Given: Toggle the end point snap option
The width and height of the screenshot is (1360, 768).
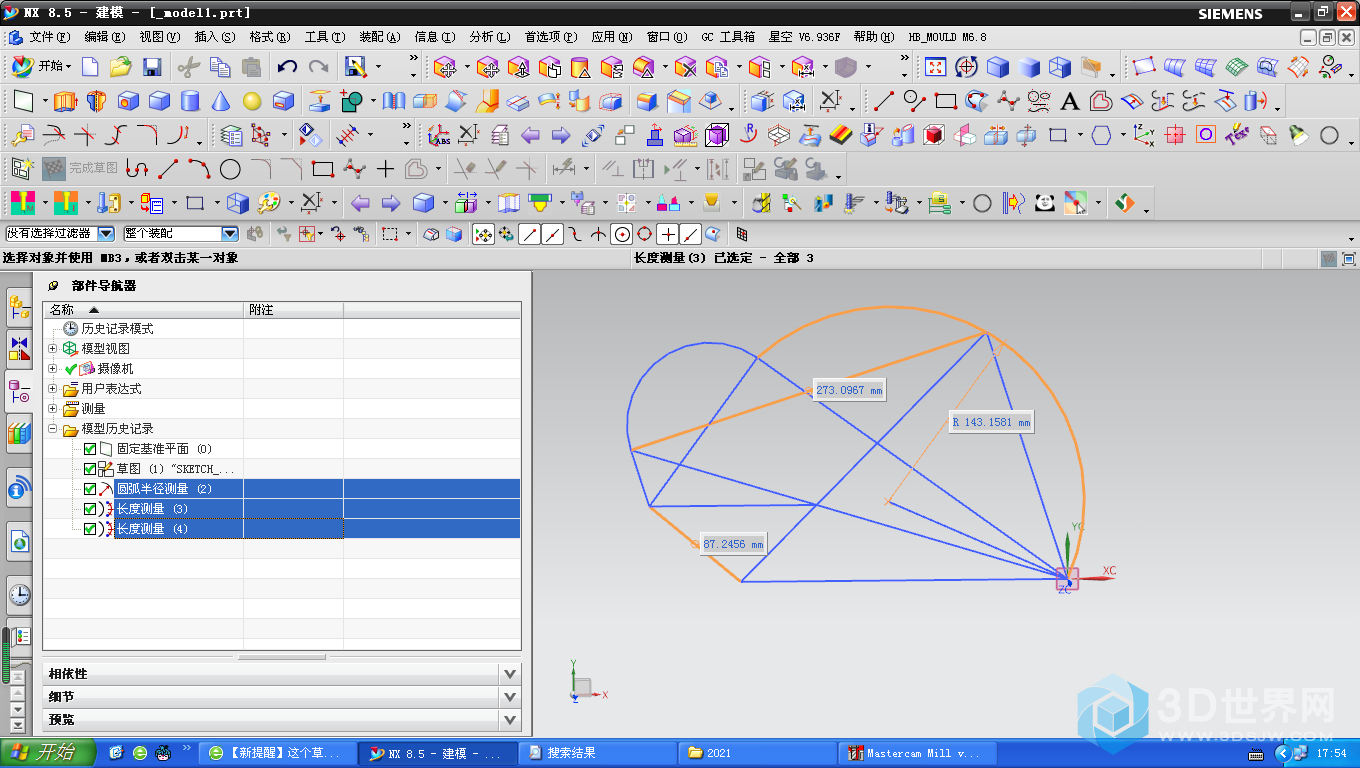Looking at the screenshot, I should 530,234.
